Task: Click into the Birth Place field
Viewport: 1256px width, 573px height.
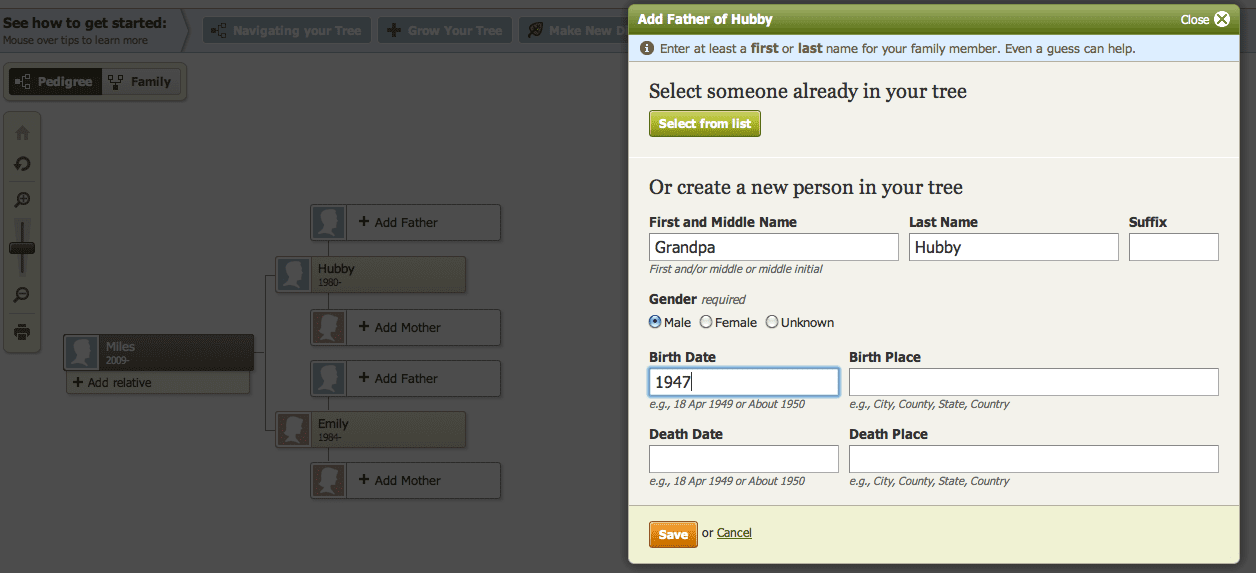Action: pyautogui.click(x=1033, y=382)
